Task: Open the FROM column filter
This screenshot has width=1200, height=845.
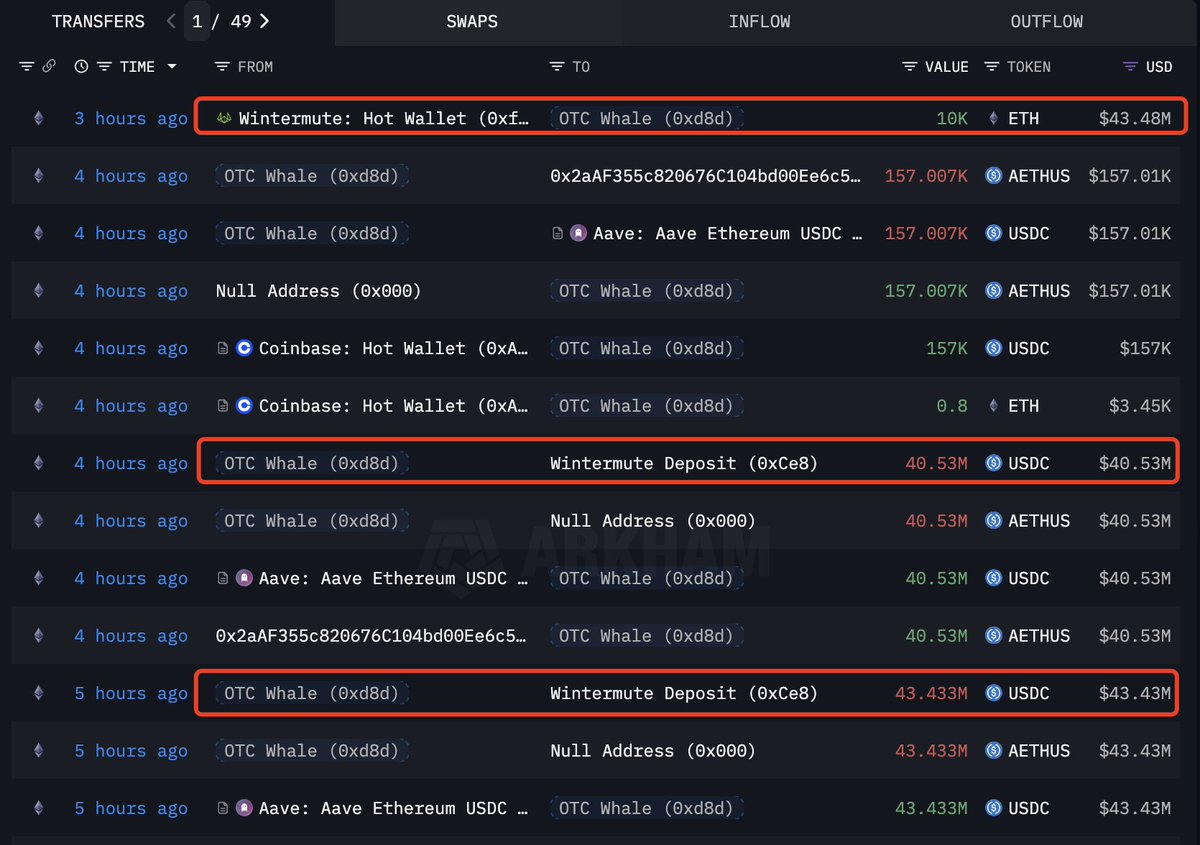Action: pos(223,67)
